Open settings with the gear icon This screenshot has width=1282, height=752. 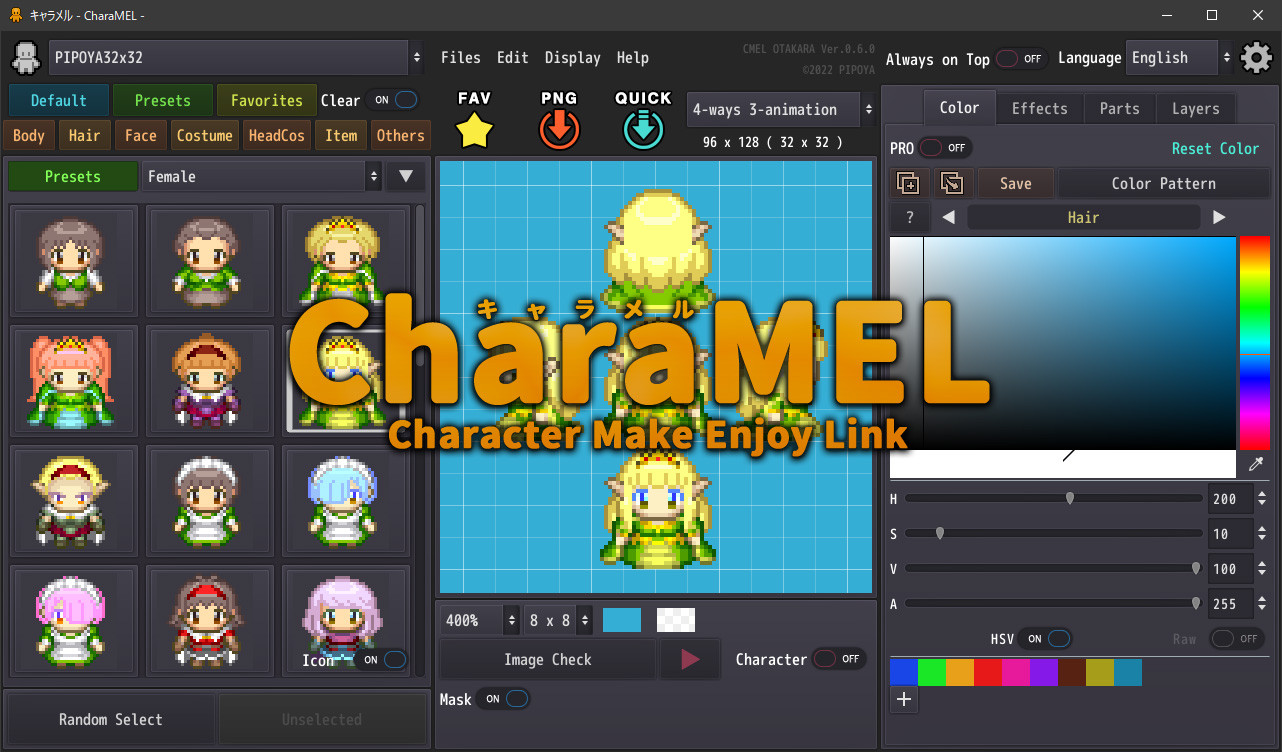1256,58
